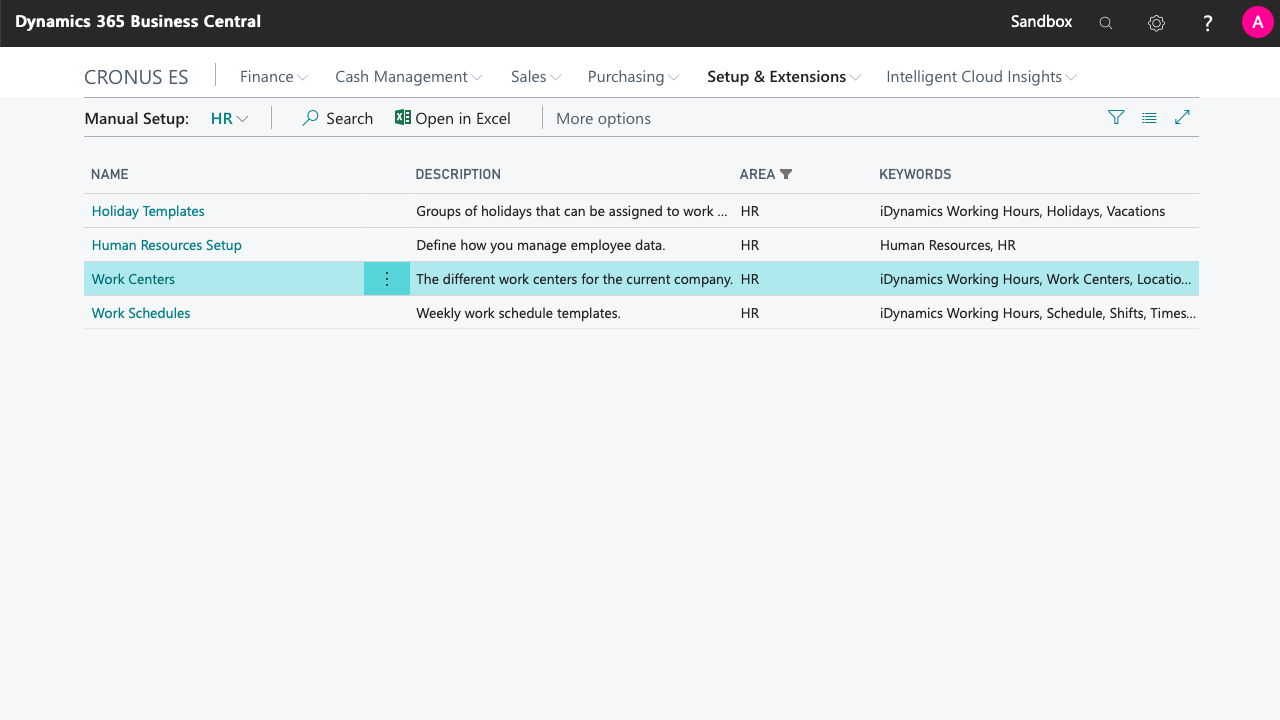The width and height of the screenshot is (1280, 720).
Task: Expand page to full screen via diagonal arrows icon
Action: [1182, 117]
